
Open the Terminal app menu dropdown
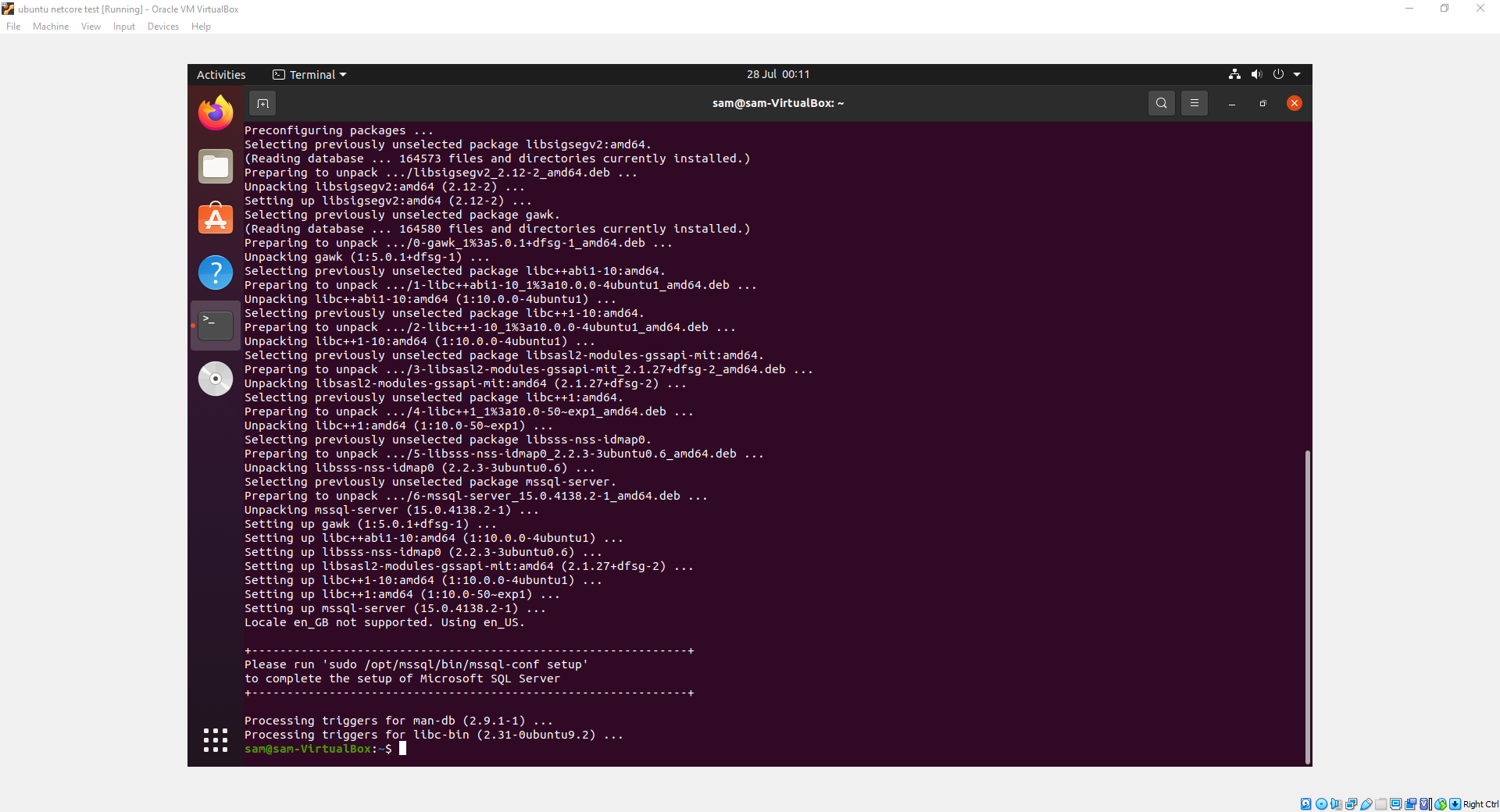tap(309, 74)
